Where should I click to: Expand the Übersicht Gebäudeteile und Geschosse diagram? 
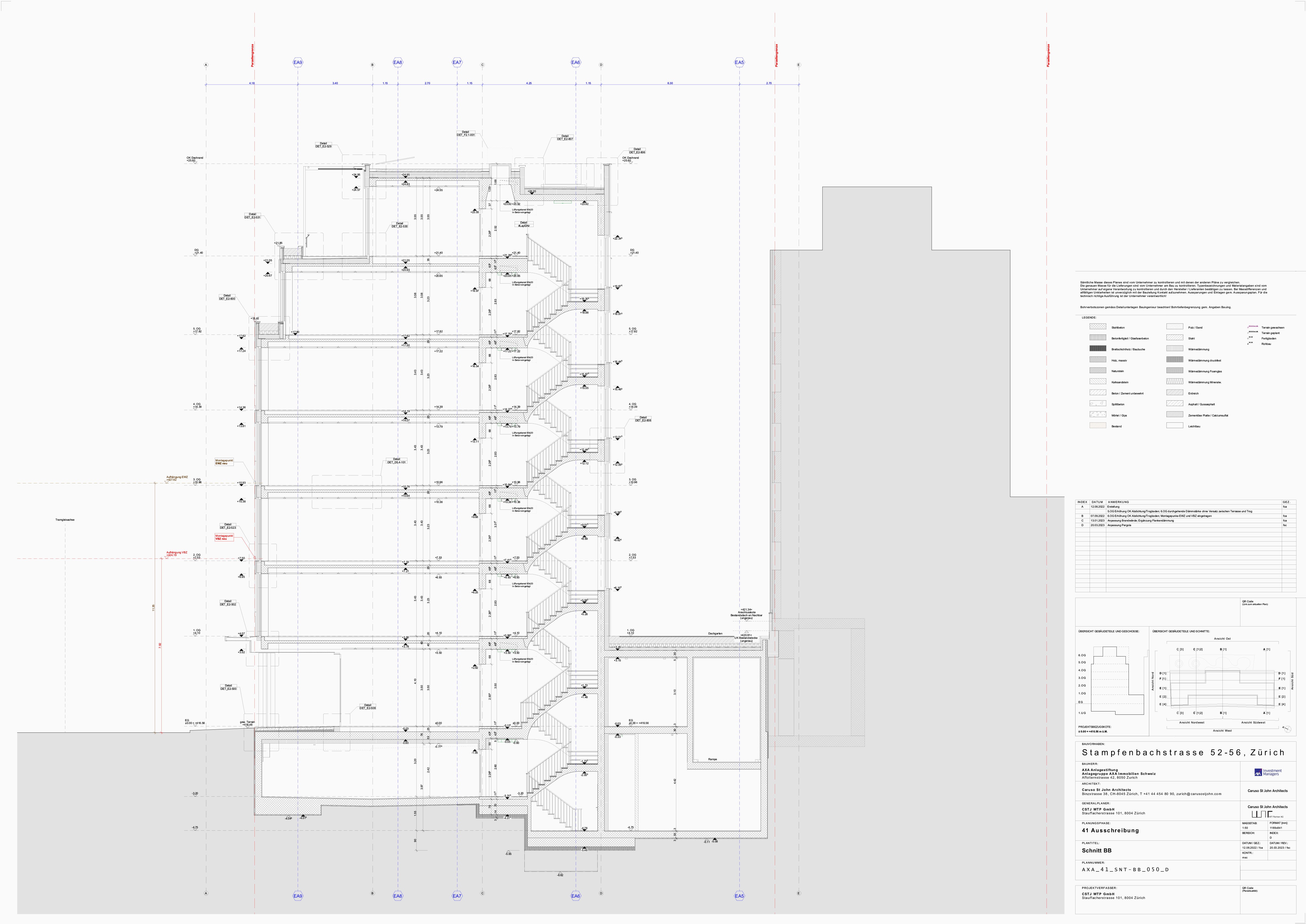click(x=1109, y=631)
